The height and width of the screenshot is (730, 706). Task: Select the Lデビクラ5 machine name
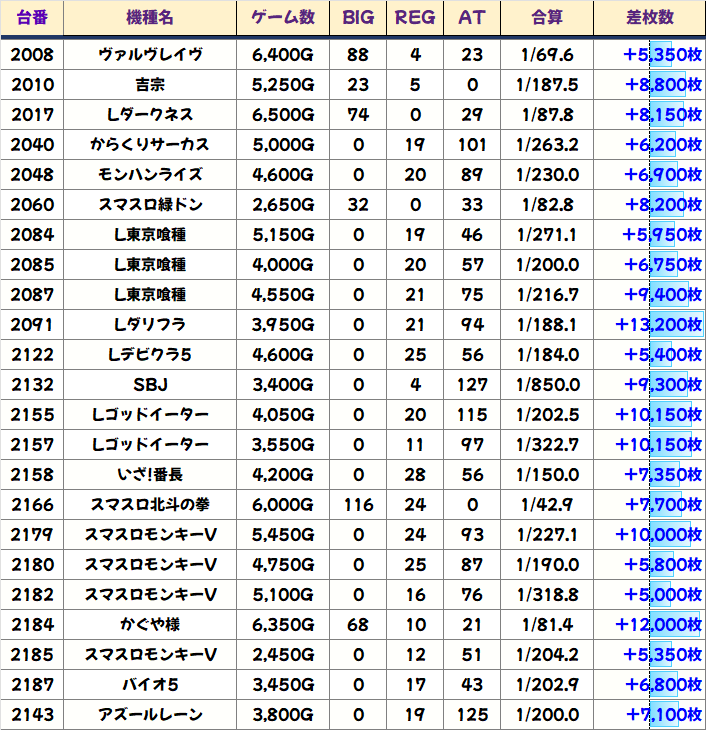tap(150, 355)
